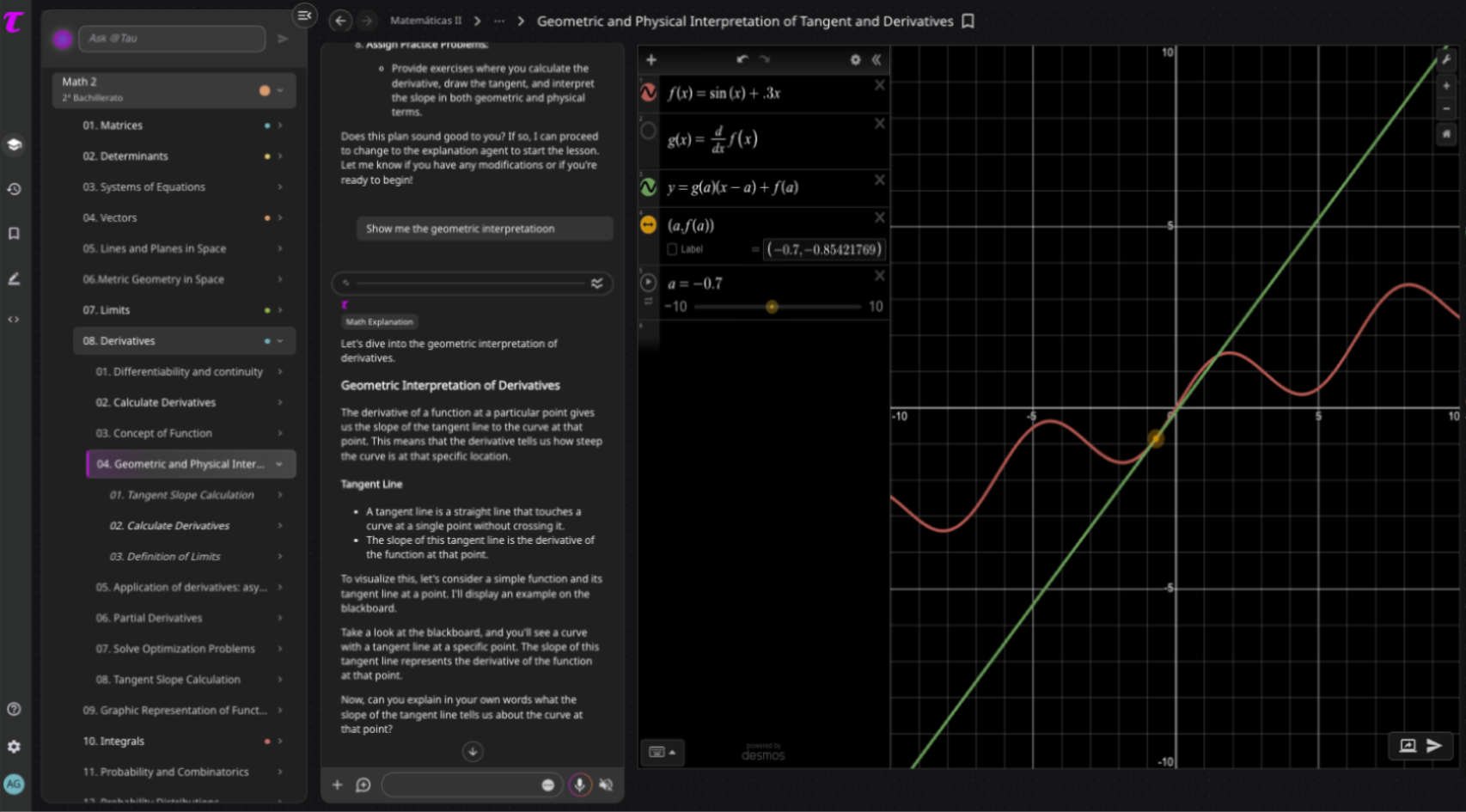Click the slider track for variable a
The image size is (1466, 812).
click(x=777, y=307)
